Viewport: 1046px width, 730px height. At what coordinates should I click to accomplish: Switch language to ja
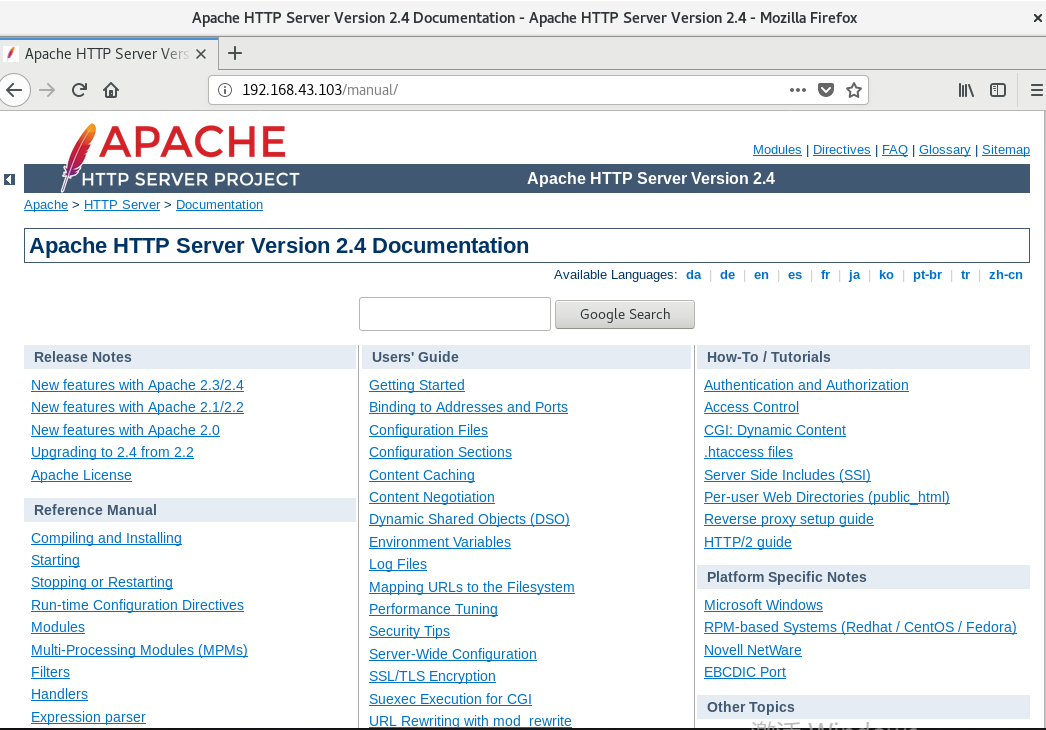click(x=855, y=275)
